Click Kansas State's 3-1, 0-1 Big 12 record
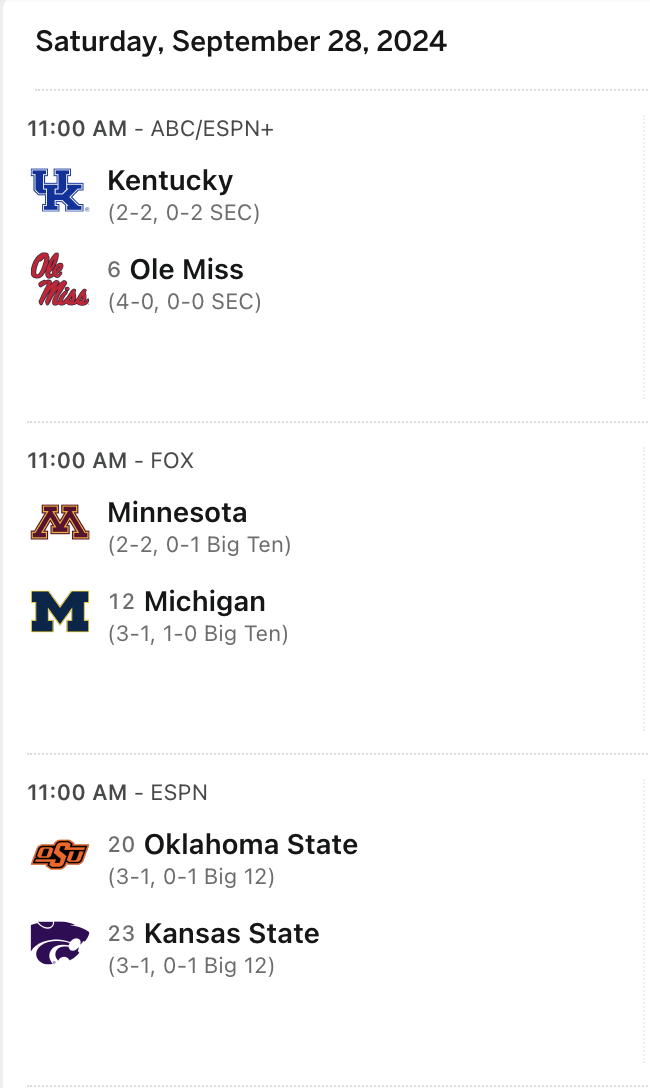 point(191,965)
